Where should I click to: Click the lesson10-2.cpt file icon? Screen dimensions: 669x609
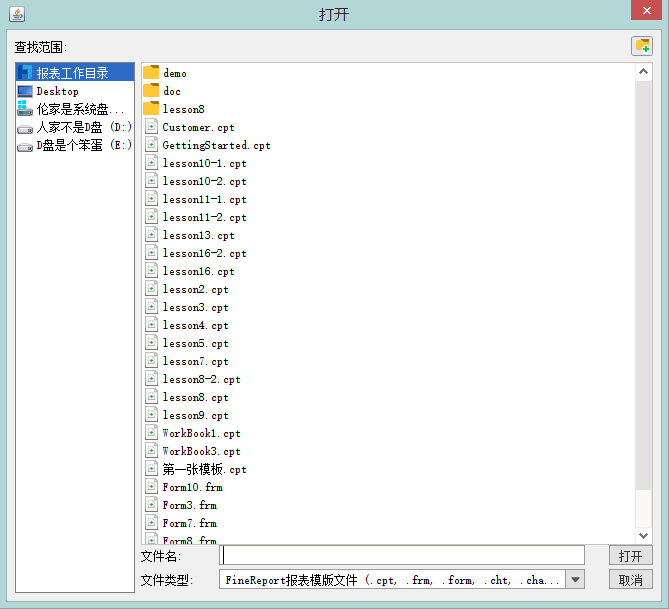click(151, 181)
